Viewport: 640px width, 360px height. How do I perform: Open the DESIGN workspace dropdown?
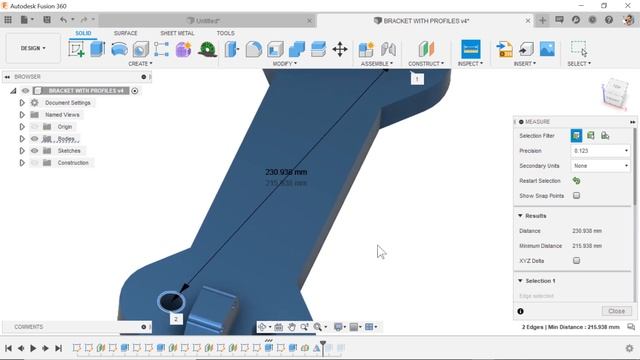[33, 48]
